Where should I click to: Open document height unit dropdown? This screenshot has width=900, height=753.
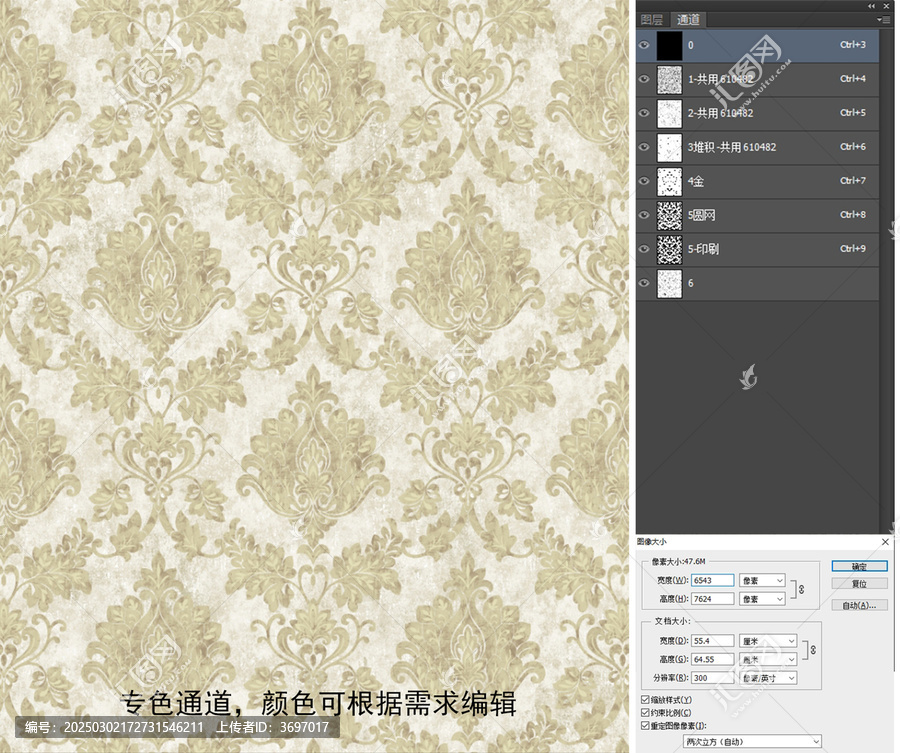[x=768, y=659]
